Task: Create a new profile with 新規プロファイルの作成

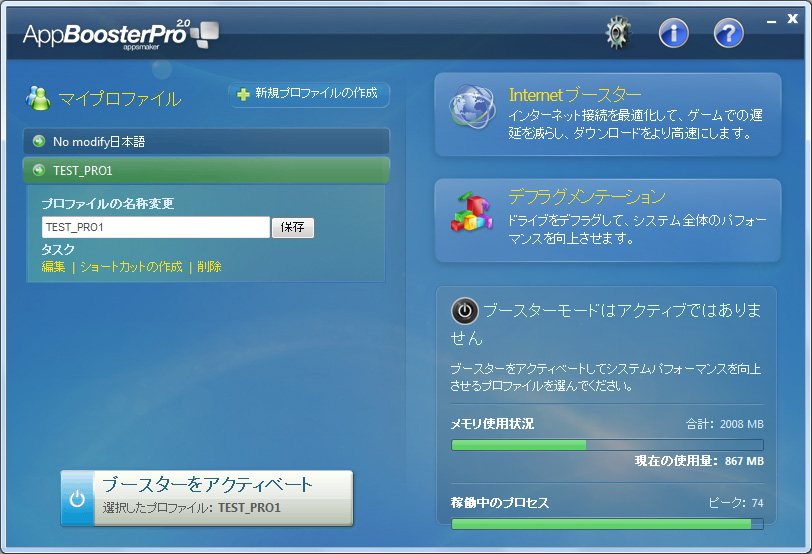Action: pyautogui.click(x=309, y=94)
